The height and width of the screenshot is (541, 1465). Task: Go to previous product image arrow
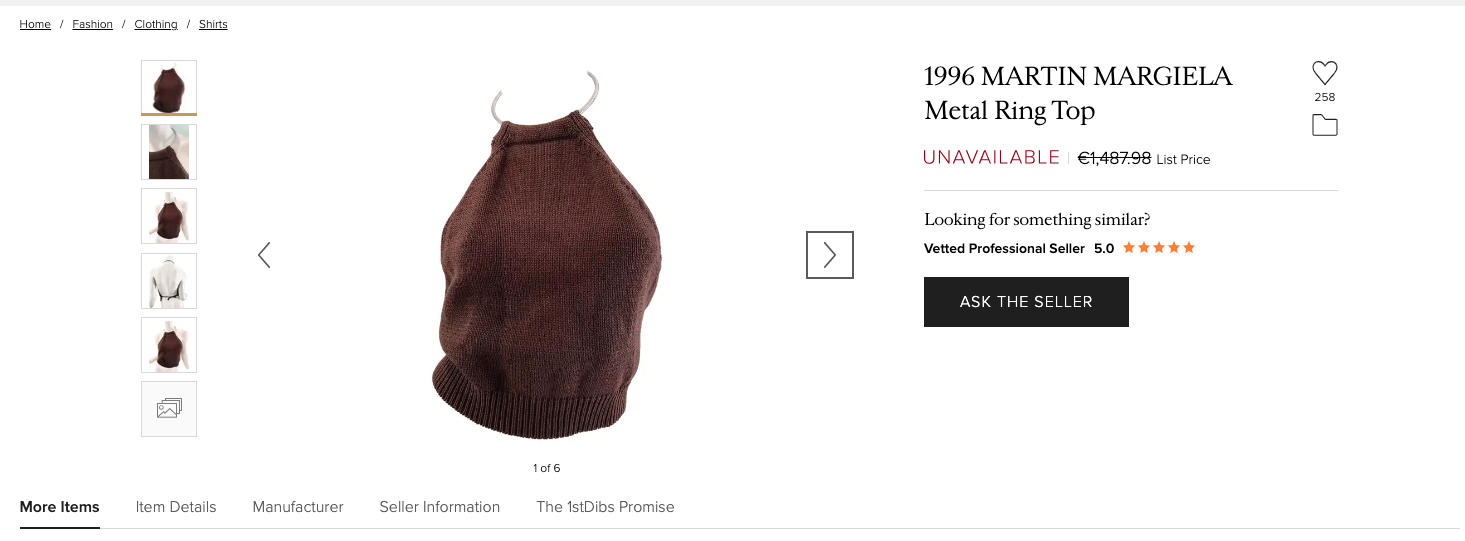tap(264, 255)
